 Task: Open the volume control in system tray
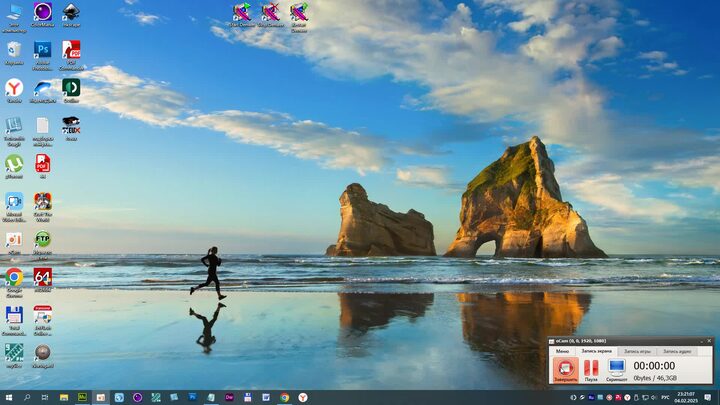(654, 398)
